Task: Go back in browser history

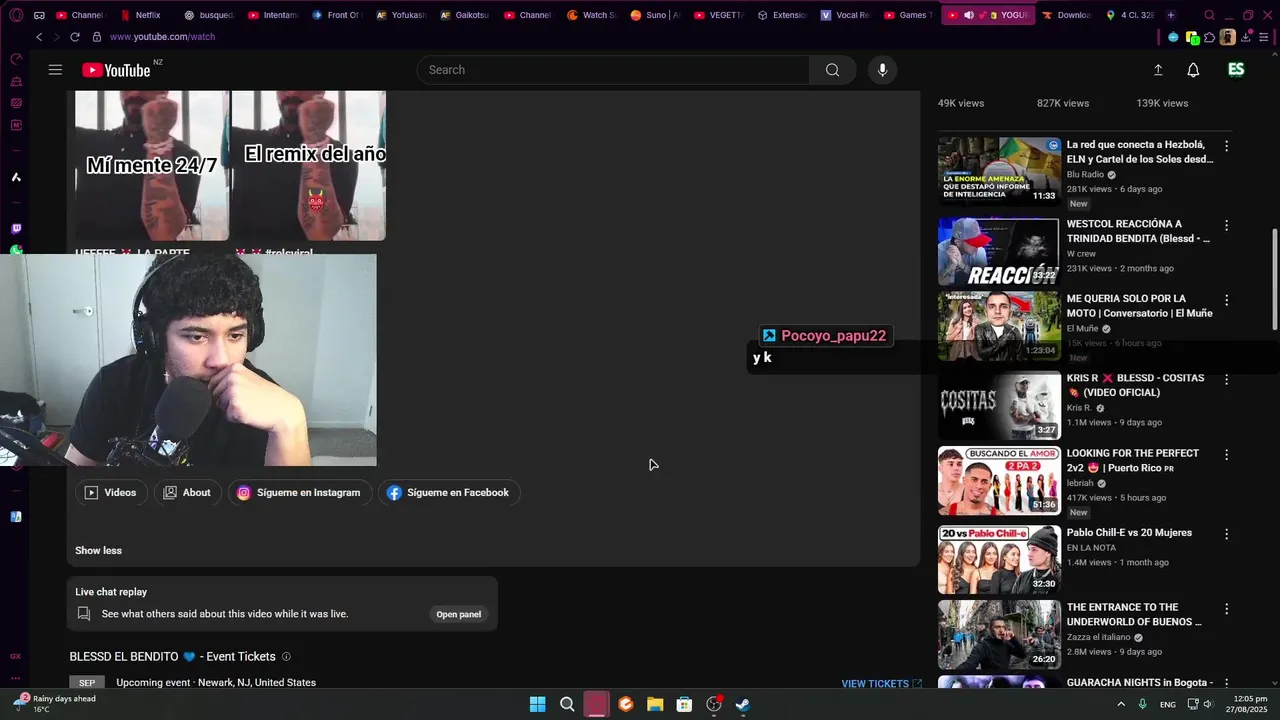Action: (x=39, y=37)
